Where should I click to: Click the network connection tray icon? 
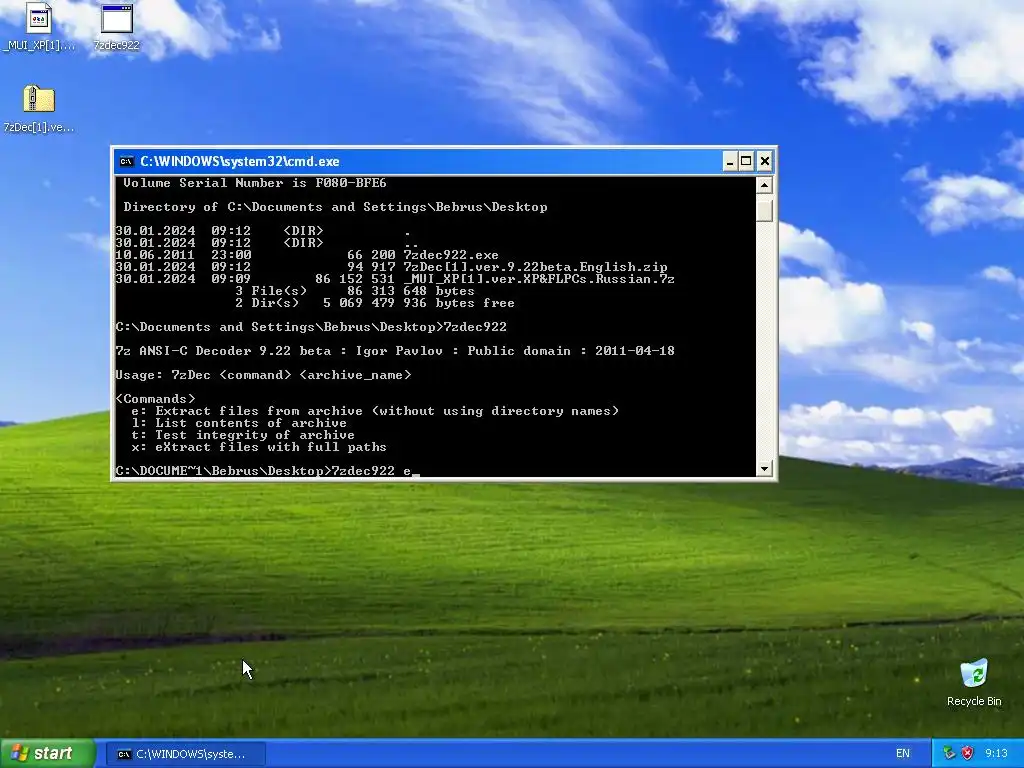949,753
